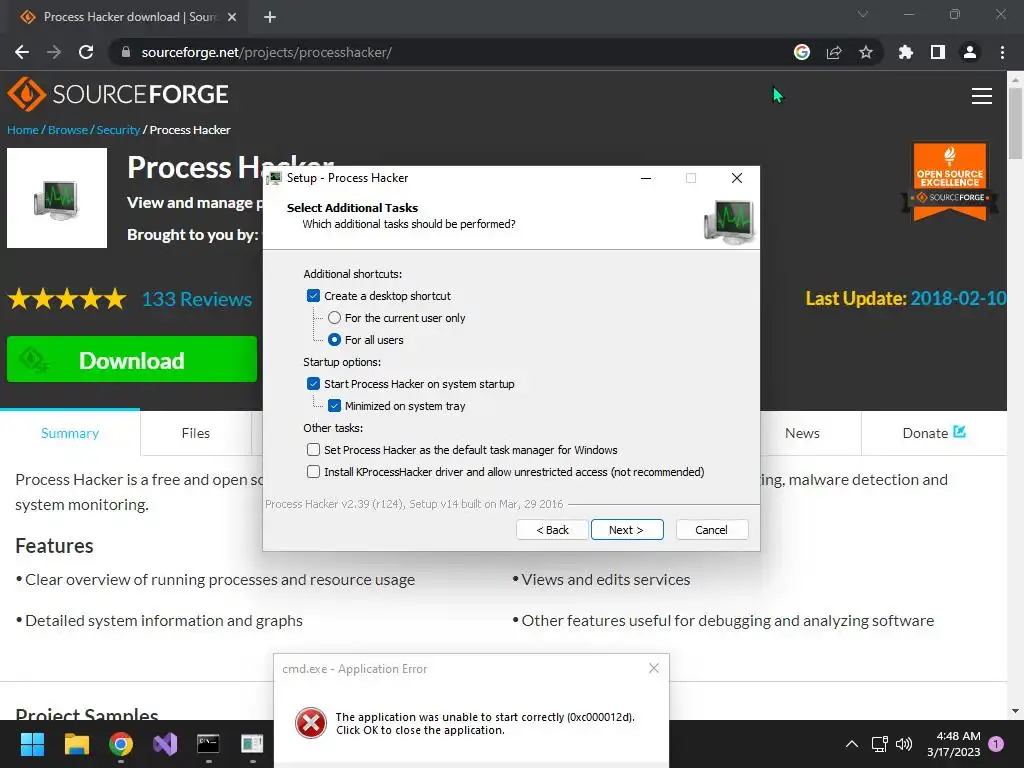The height and width of the screenshot is (768, 1024).
Task: Open the tab search chevron
Action: (863, 14)
